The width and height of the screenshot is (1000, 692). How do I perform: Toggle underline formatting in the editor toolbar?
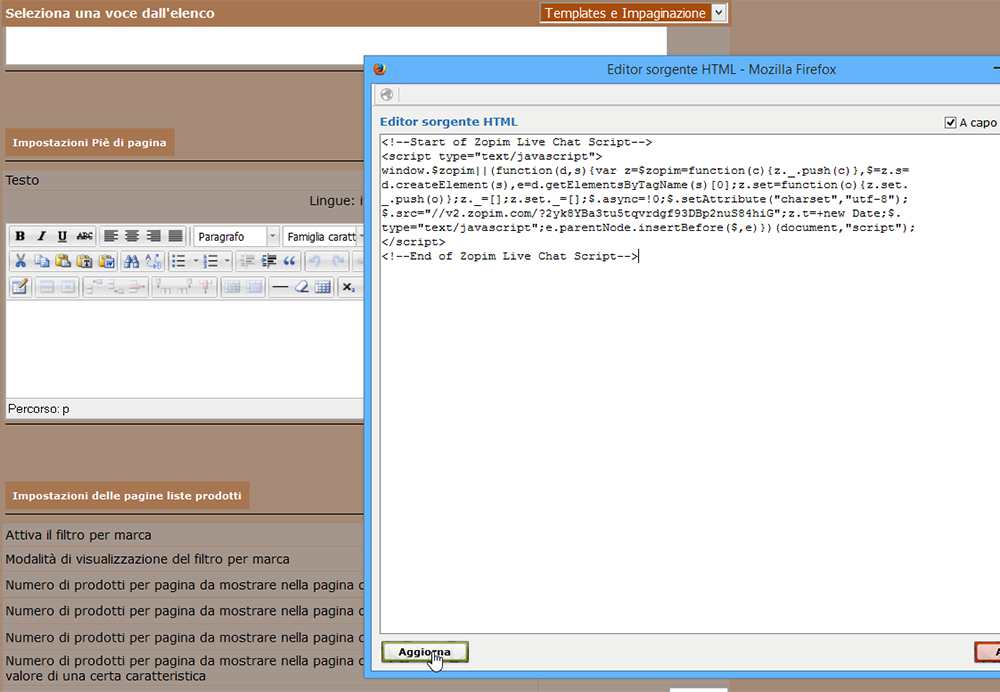(62, 237)
